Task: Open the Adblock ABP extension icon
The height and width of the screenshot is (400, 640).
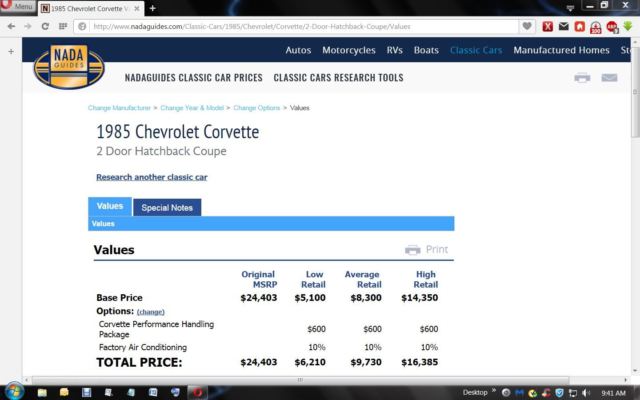Action: [612, 27]
